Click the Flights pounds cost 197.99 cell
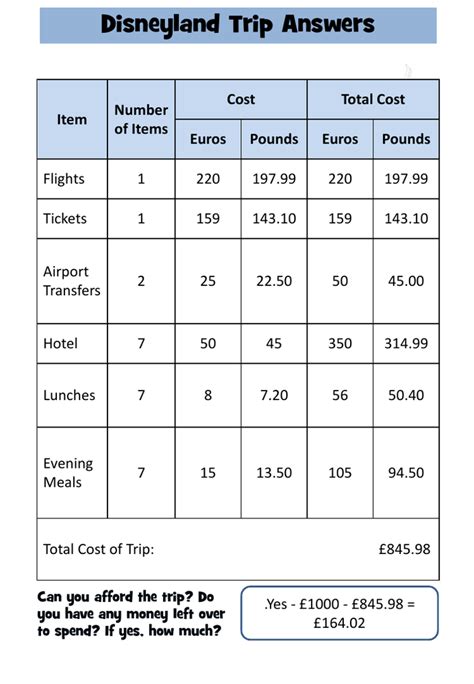Viewport: 474px width, 684px height. [x=274, y=179]
